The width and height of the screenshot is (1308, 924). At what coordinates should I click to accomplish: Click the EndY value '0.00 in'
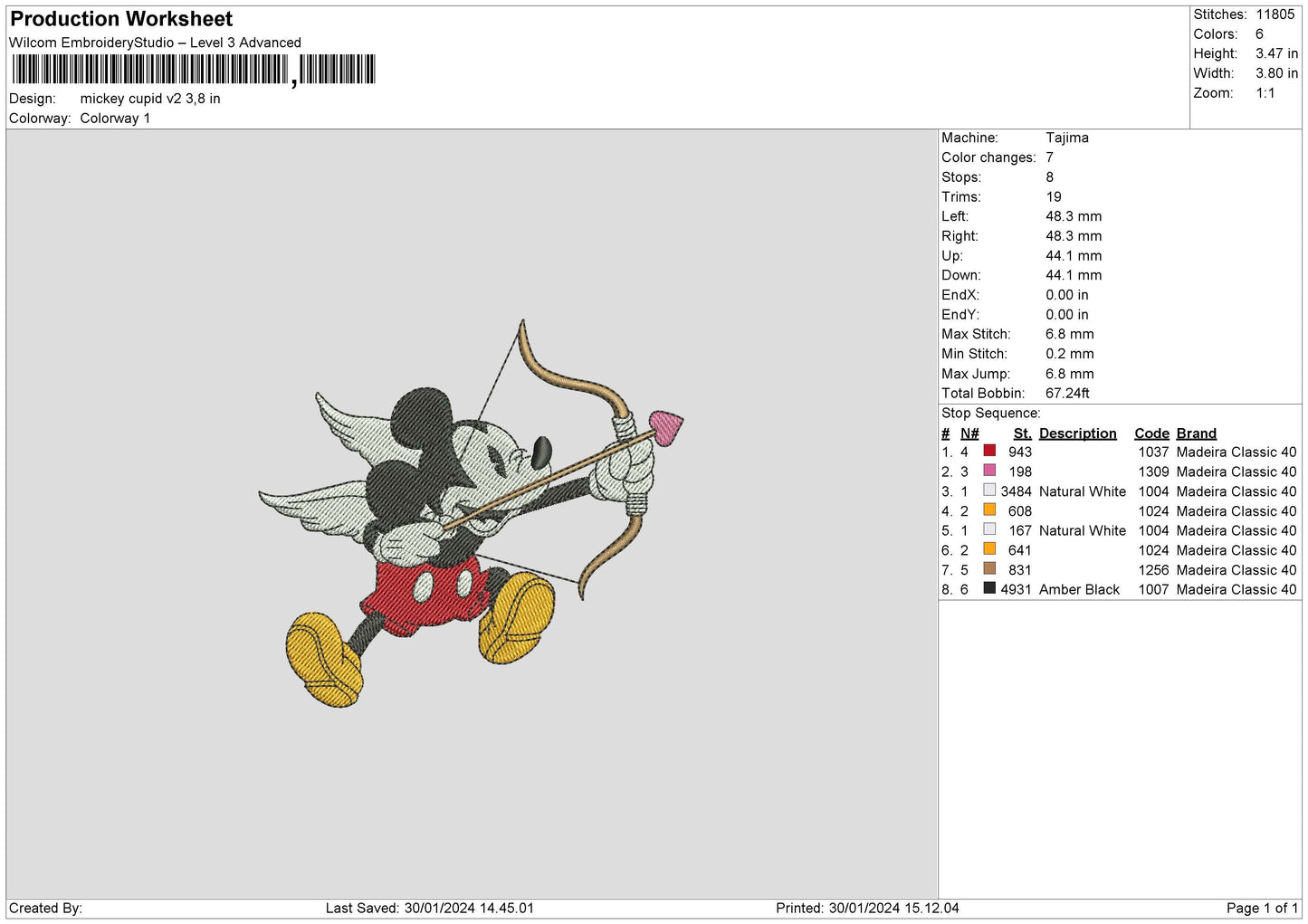coord(1067,315)
